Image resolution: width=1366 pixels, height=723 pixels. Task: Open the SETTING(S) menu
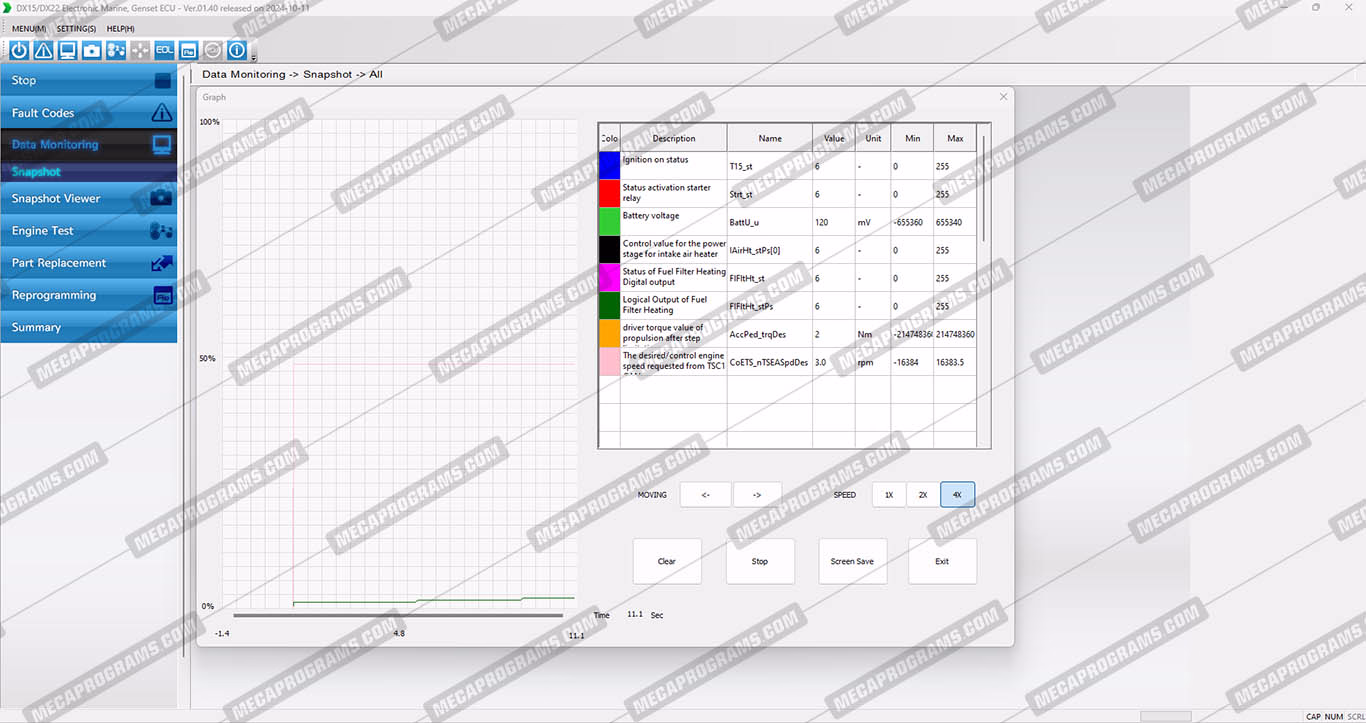[76, 29]
